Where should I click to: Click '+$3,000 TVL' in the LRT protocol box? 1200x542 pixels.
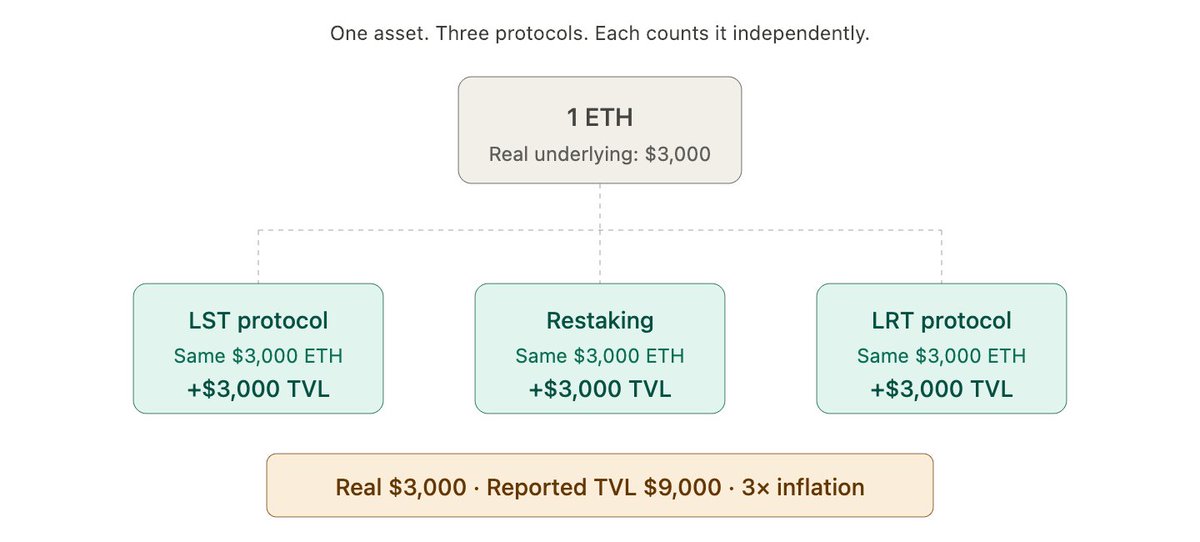[941, 389]
